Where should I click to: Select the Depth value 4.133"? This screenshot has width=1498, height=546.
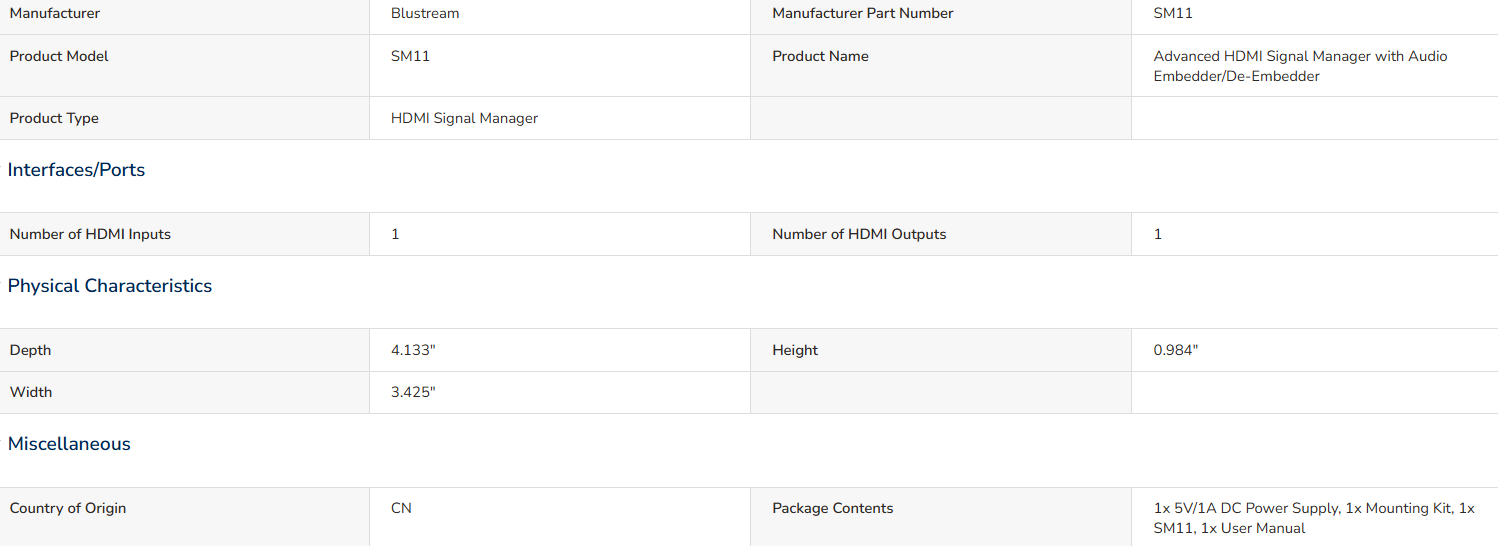pyautogui.click(x=413, y=350)
